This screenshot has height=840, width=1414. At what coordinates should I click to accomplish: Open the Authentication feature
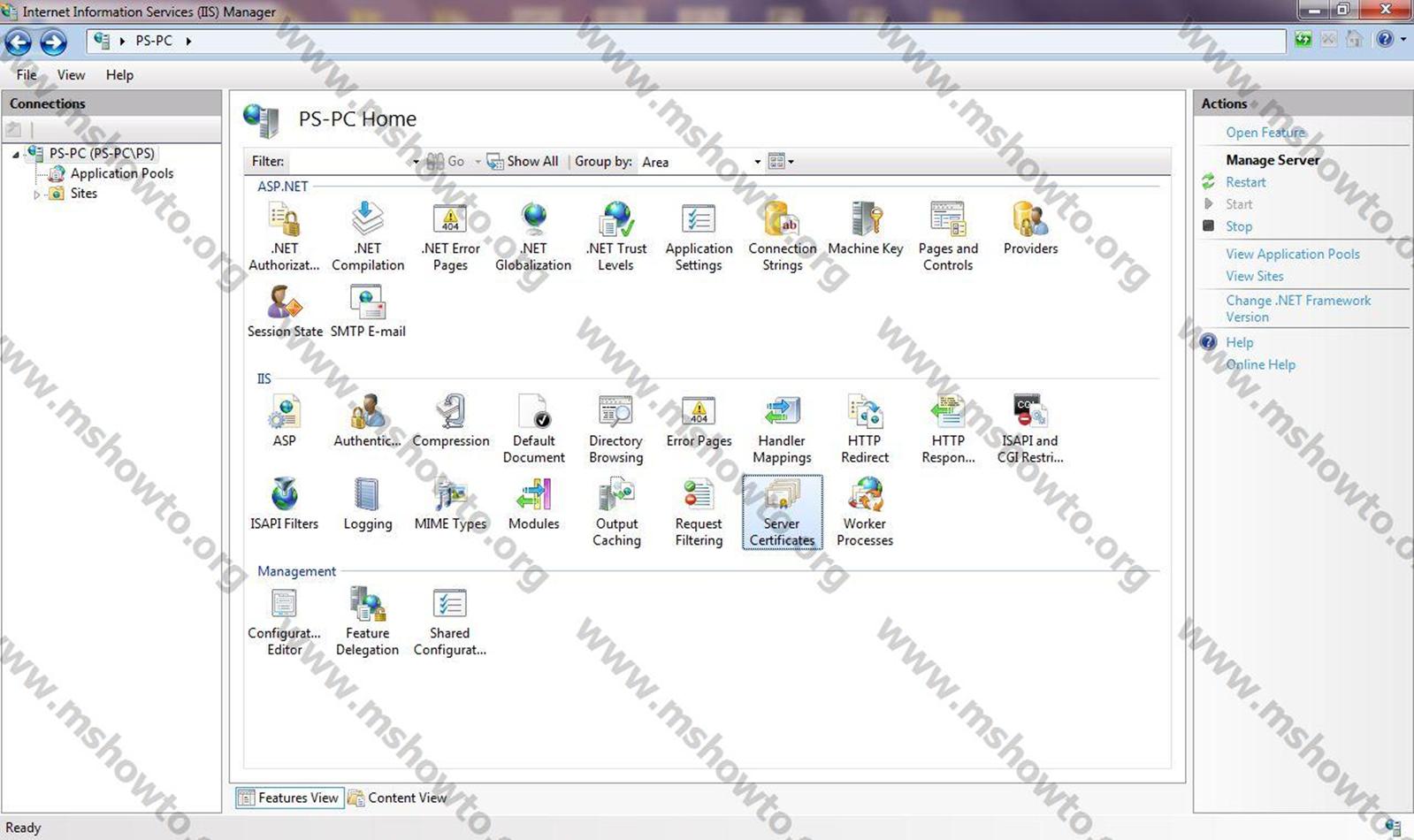367,421
